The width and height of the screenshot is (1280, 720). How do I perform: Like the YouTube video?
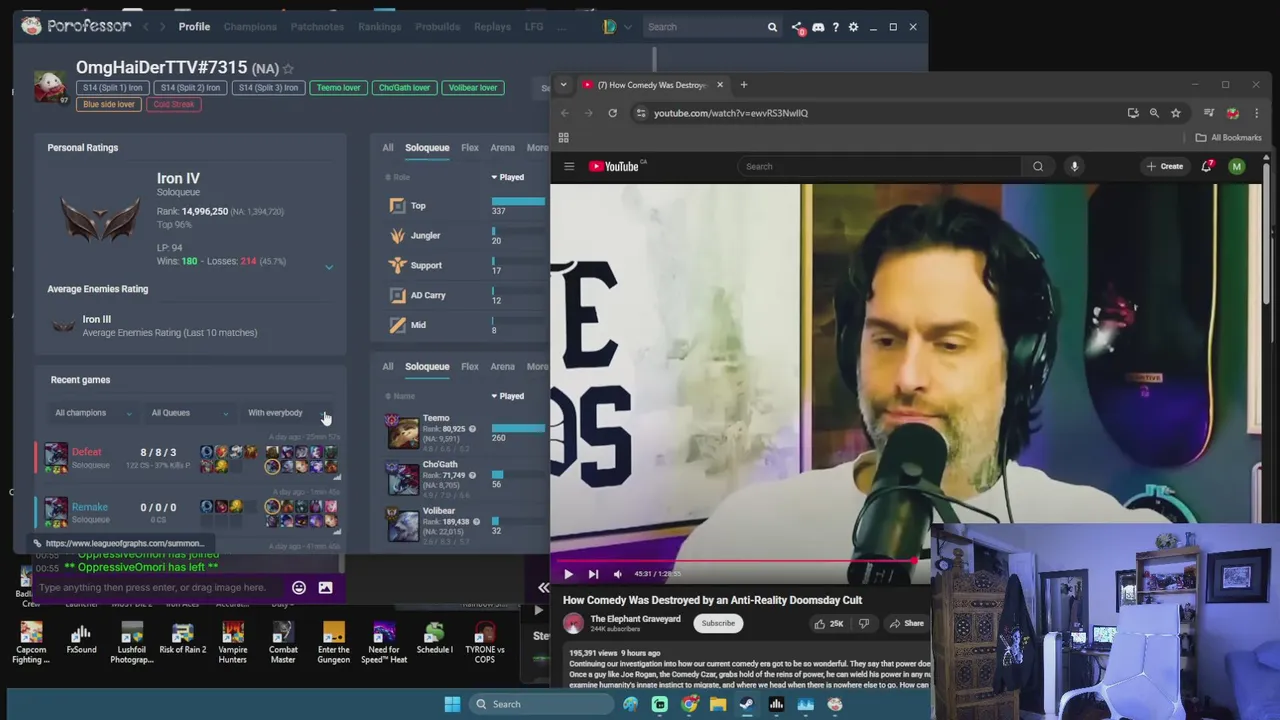point(829,624)
